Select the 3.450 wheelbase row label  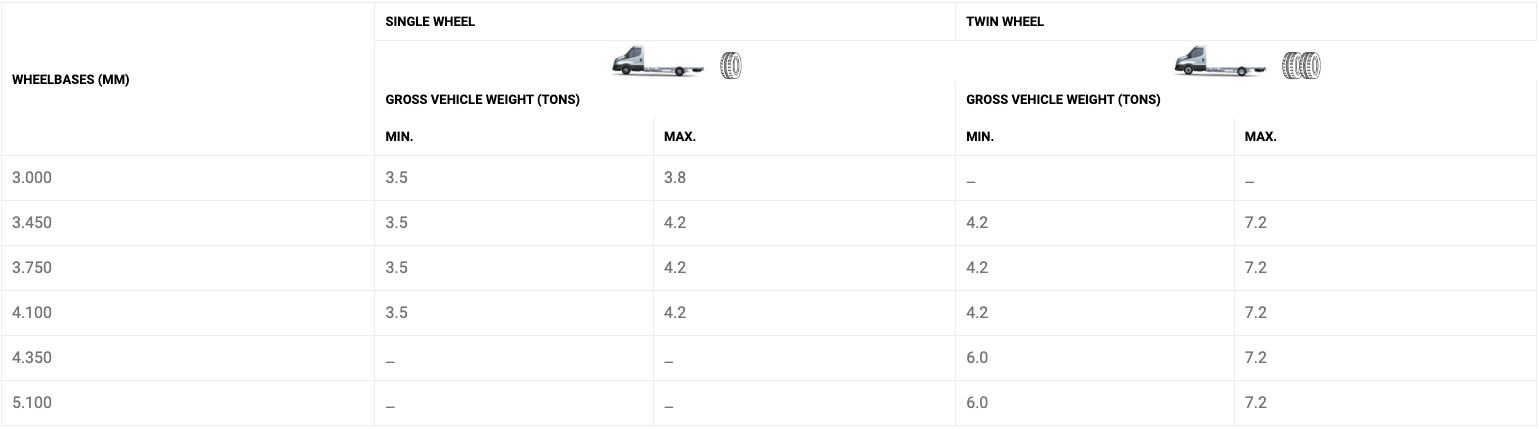(32, 223)
